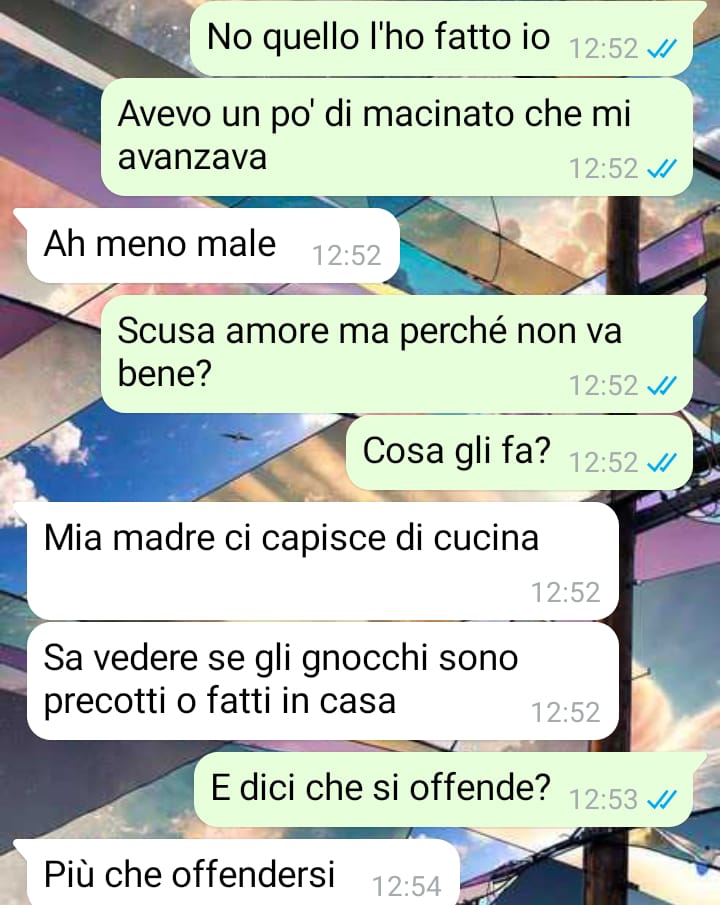Image resolution: width=720 pixels, height=905 pixels.
Task: Select message 'Avevo un po' di macinato che mi avanzava'
Action: (397, 137)
